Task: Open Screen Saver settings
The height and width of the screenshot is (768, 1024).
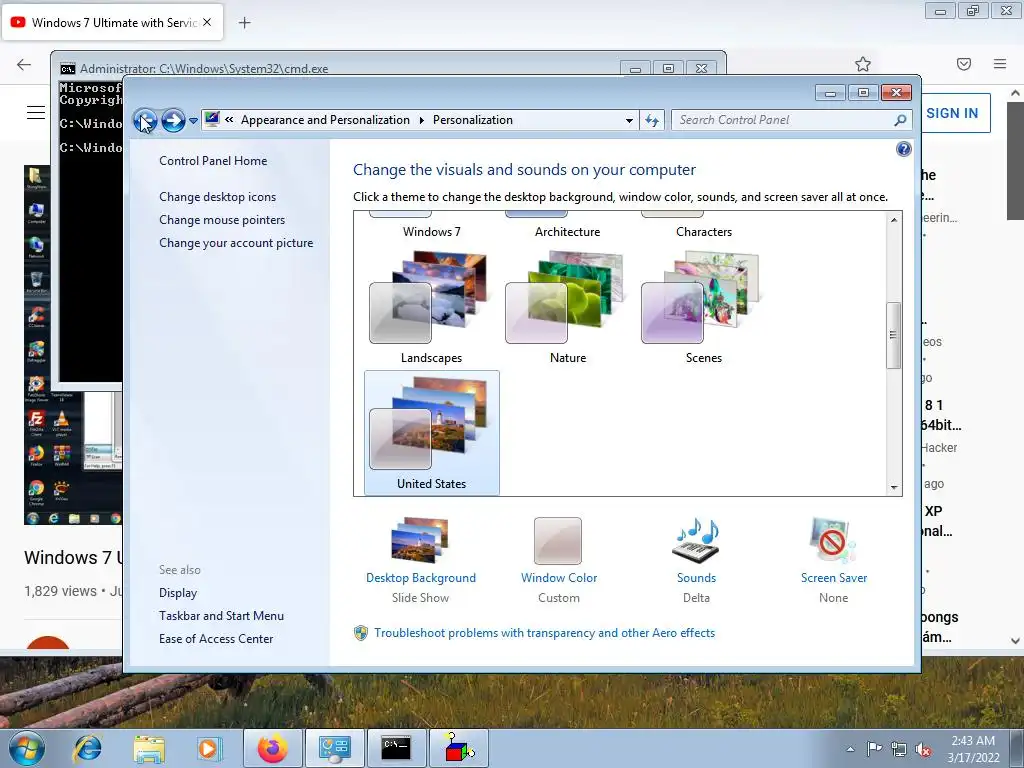Action: (x=834, y=578)
